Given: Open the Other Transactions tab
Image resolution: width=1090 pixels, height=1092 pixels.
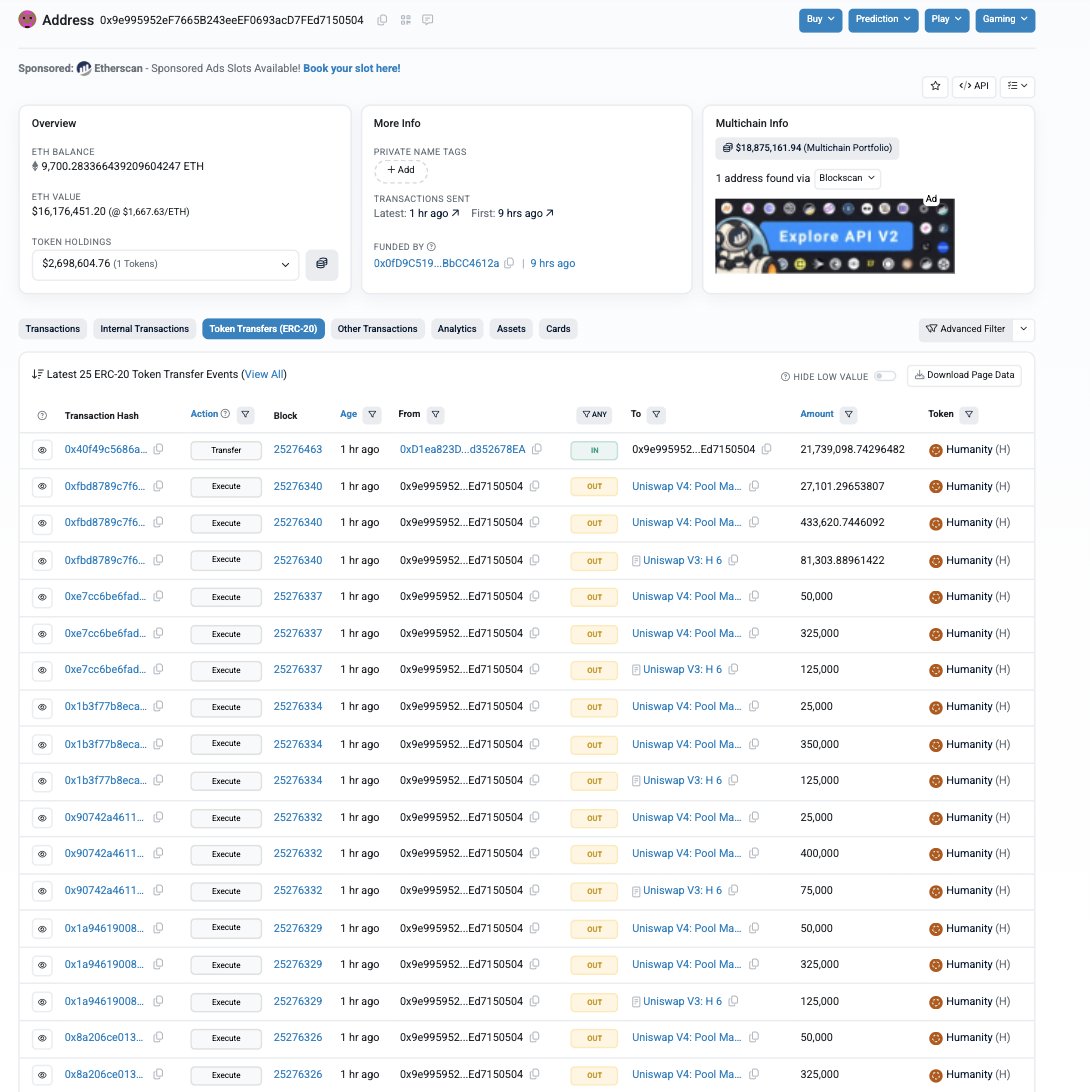Looking at the screenshot, I should 377,329.
